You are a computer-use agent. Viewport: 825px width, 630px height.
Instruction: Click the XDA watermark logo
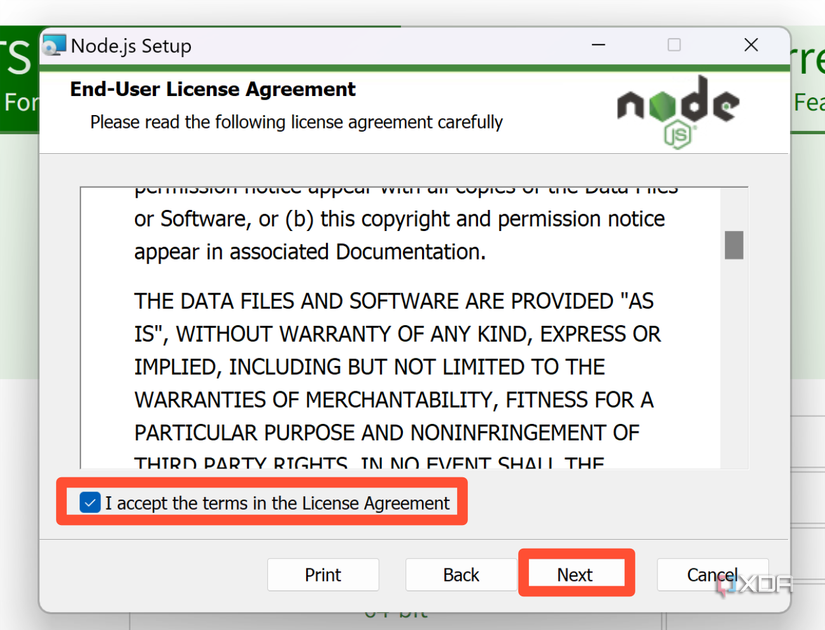coord(757,584)
